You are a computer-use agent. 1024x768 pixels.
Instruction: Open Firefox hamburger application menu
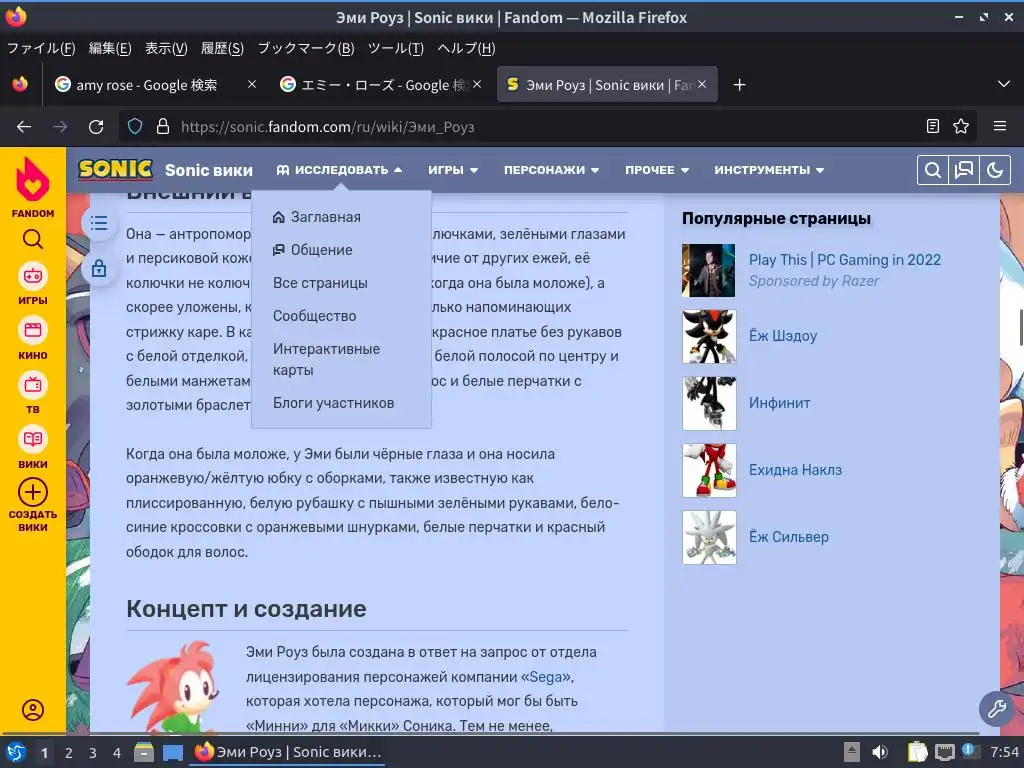pos(999,127)
